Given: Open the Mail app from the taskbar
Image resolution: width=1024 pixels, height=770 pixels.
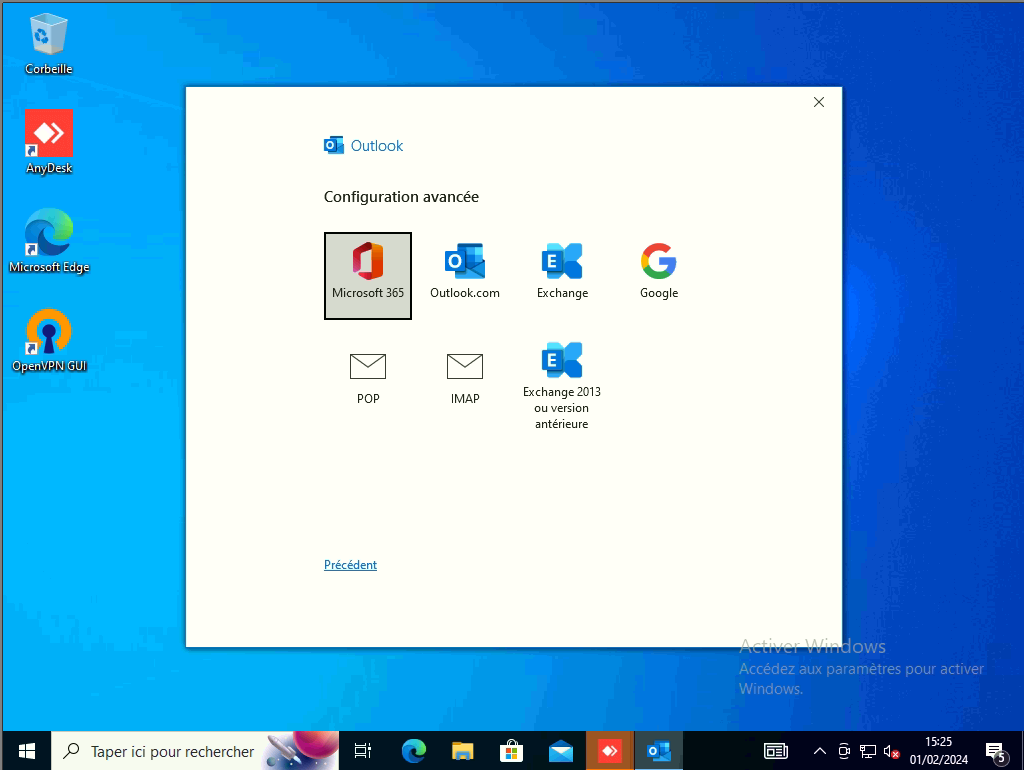Looking at the screenshot, I should [x=560, y=751].
